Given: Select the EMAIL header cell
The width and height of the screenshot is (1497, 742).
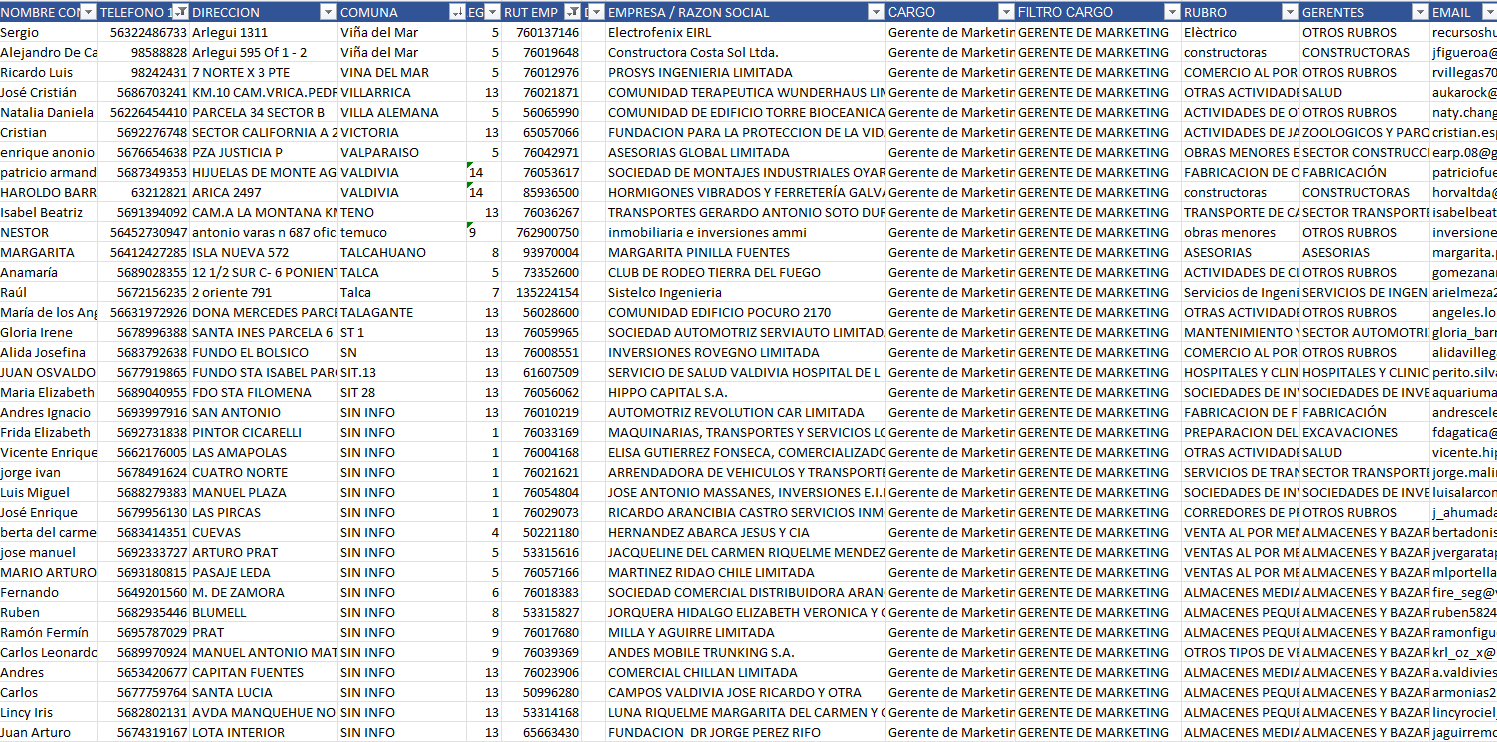Looking at the screenshot, I should [1463, 12].
